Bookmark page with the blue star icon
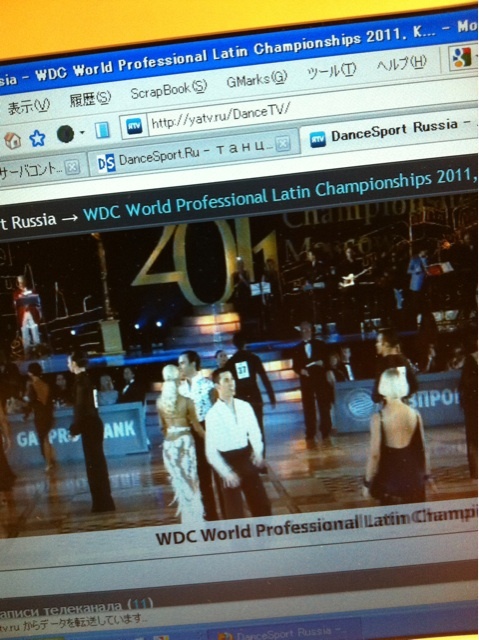 38,138
